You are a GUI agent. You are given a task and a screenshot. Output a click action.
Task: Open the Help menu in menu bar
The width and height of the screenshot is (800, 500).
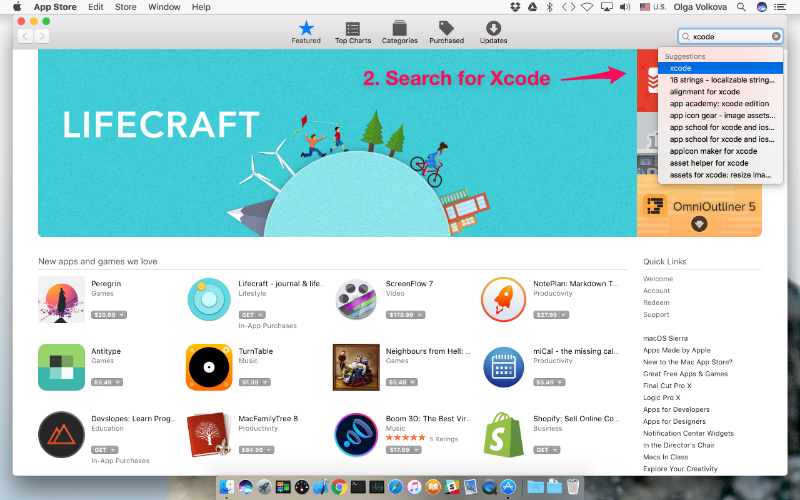[x=201, y=7]
